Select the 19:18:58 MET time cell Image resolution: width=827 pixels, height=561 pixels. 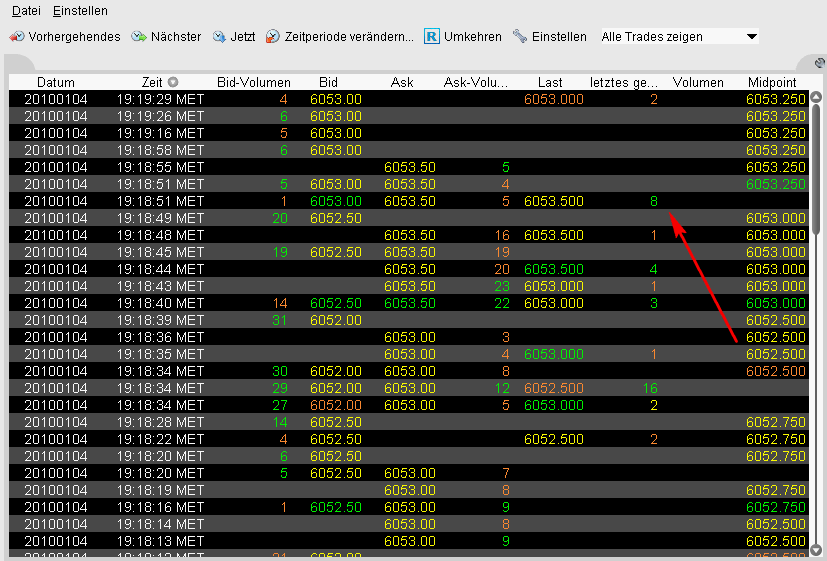point(160,150)
